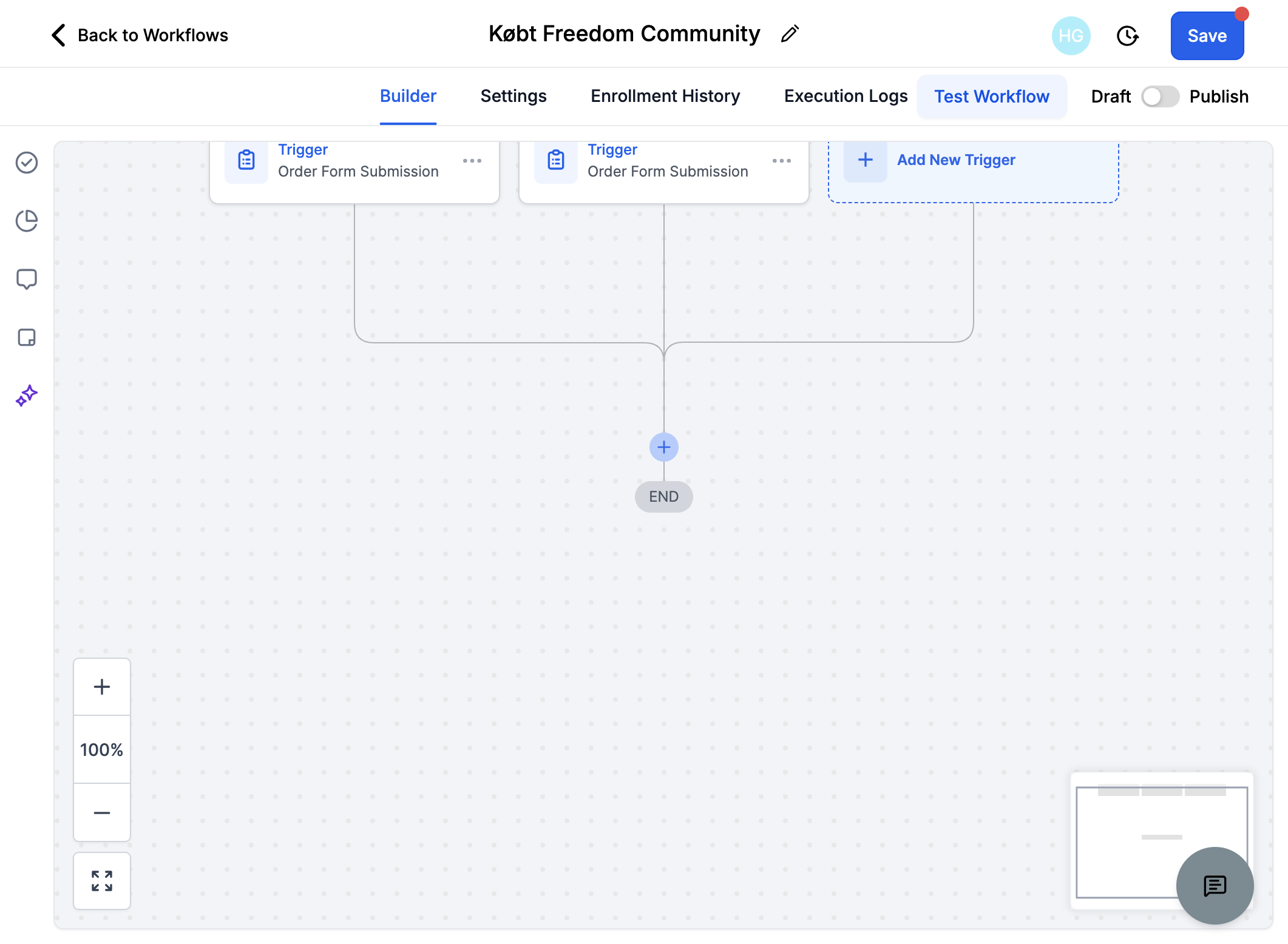
Task: Toggle the Draft/Publish switch
Action: point(1160,96)
